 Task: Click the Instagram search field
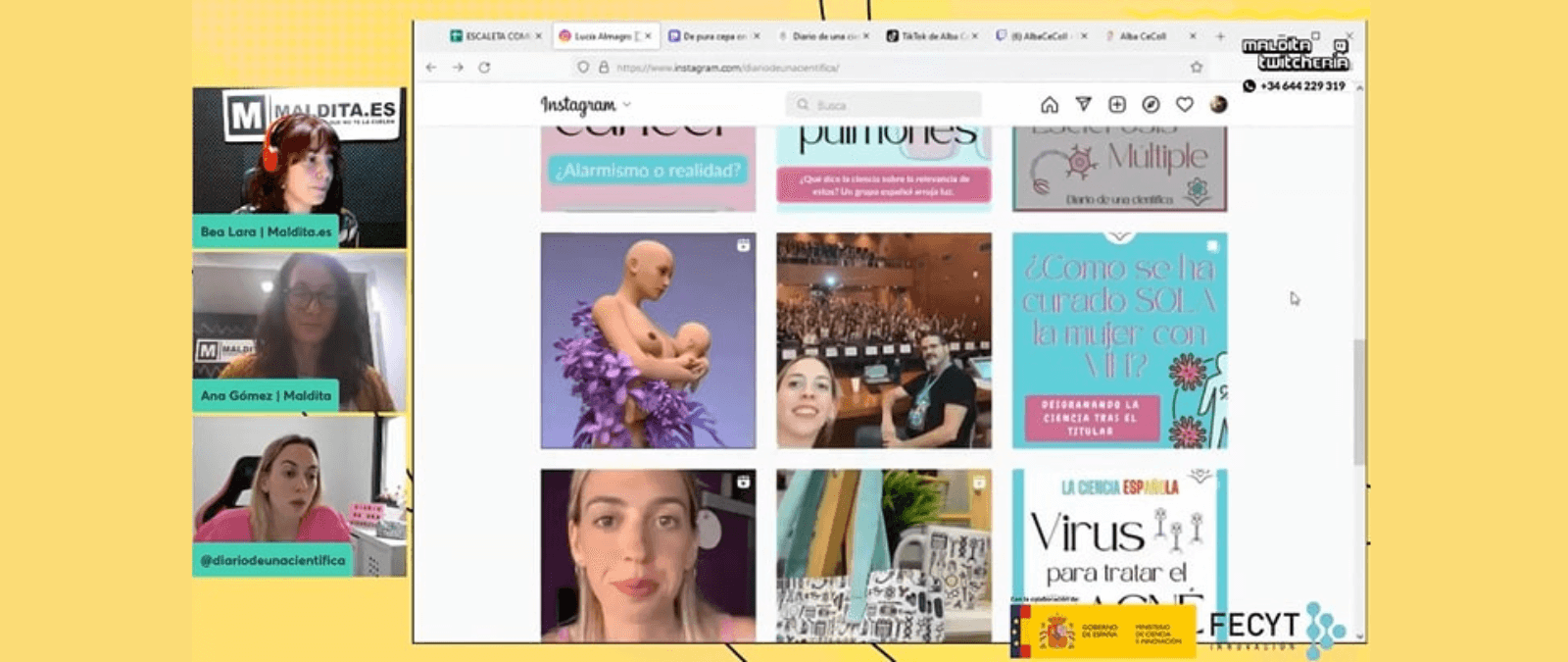(x=883, y=105)
